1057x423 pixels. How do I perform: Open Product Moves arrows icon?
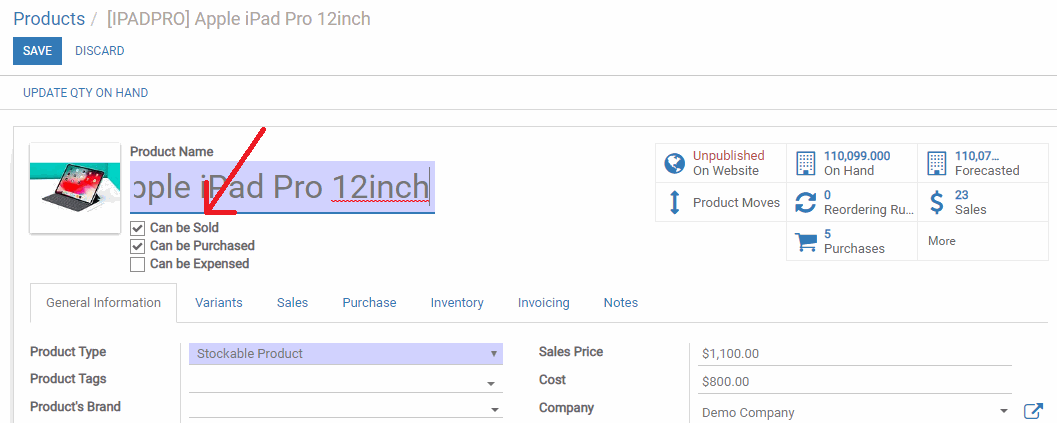click(674, 202)
